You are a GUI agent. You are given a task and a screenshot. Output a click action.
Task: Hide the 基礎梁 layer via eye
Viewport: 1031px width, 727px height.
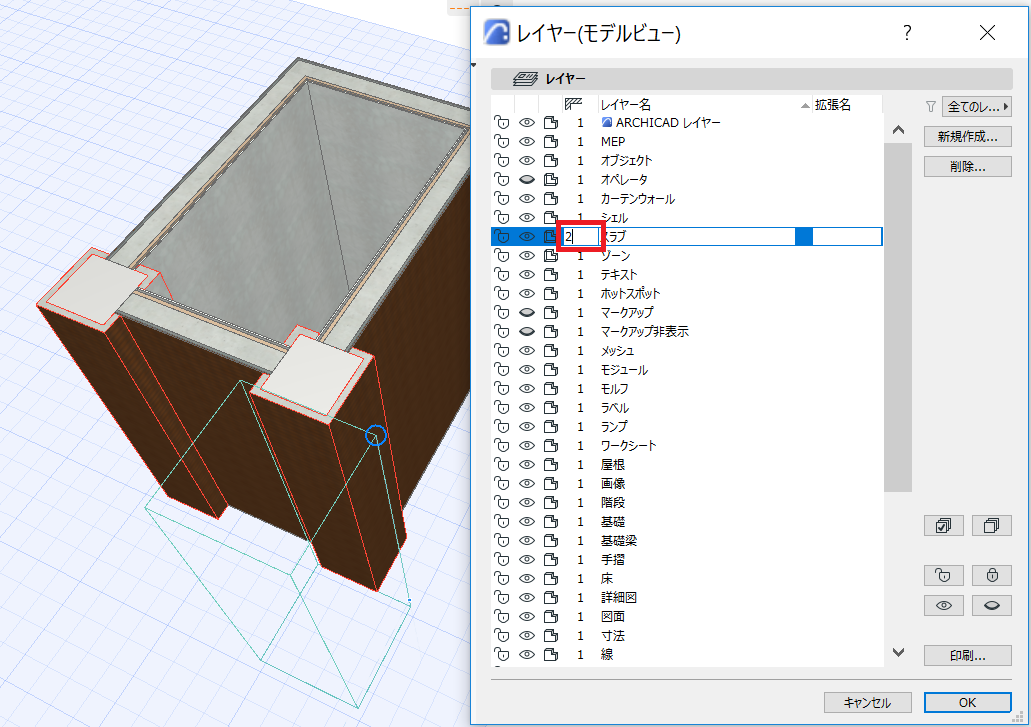[527, 540]
